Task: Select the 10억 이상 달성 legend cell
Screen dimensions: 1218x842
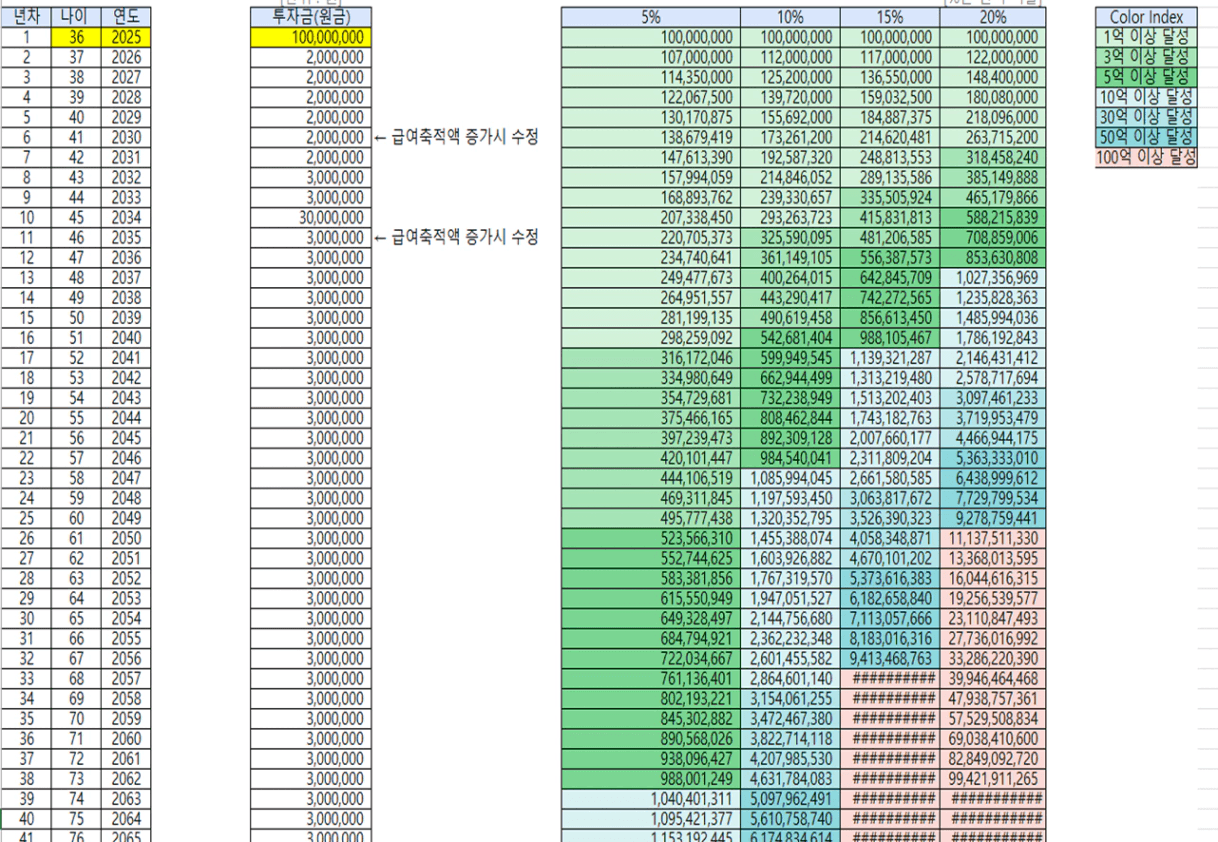Action: tap(1146, 97)
